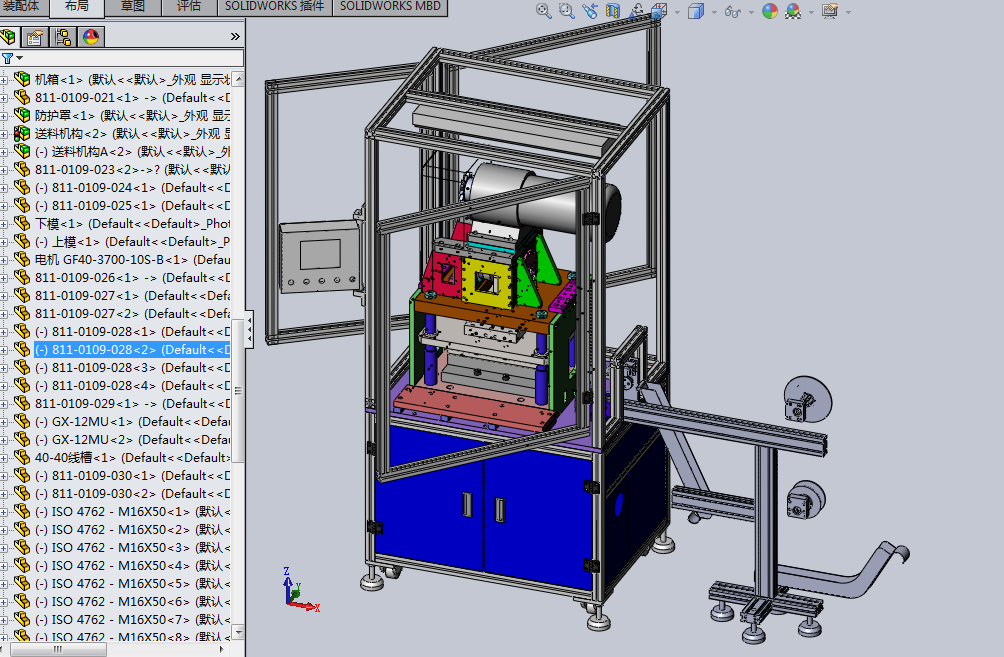Expand the 防护罩<1> tree node

5,116
